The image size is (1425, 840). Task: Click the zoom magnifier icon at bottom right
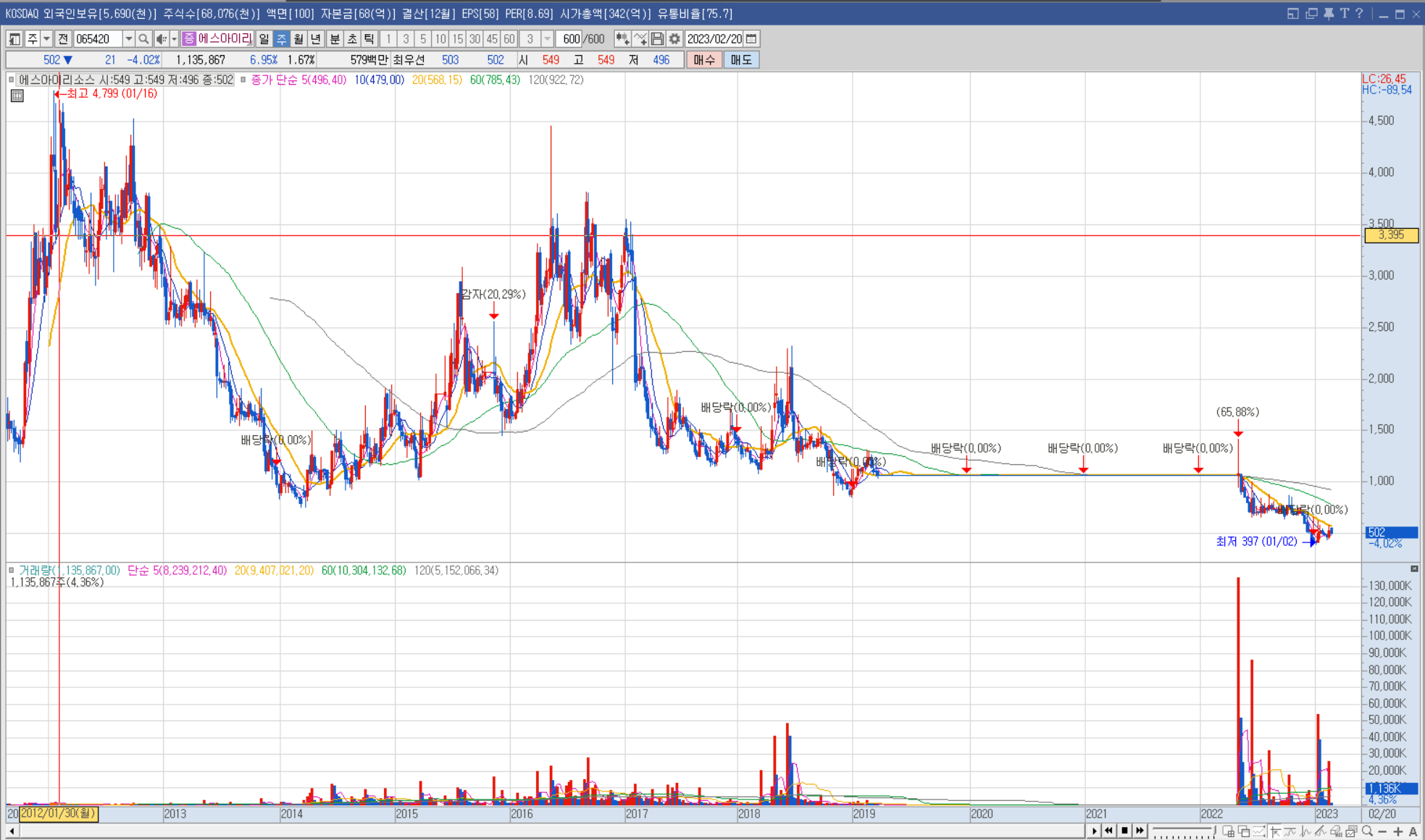(x=1367, y=831)
